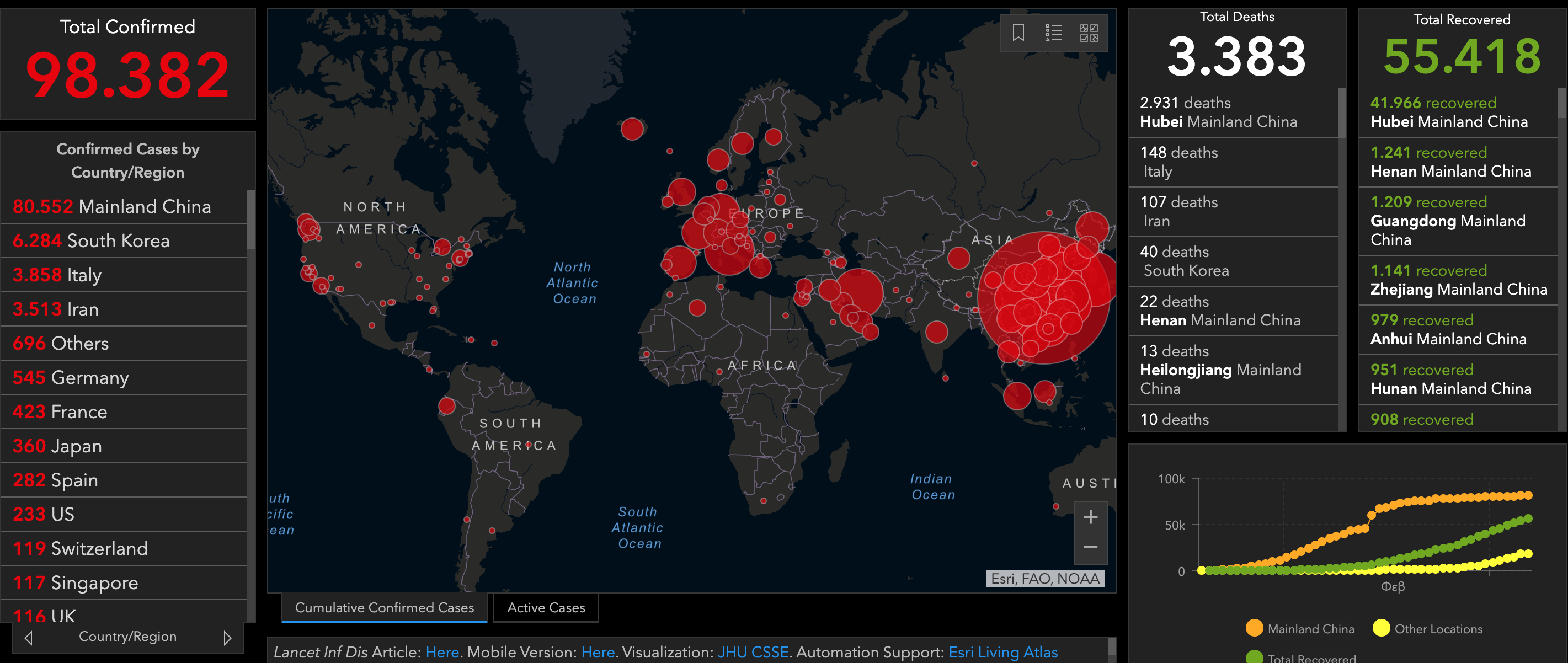Open the map bookmarks icon
Image resolution: width=1568 pixels, height=663 pixels.
tap(1018, 32)
